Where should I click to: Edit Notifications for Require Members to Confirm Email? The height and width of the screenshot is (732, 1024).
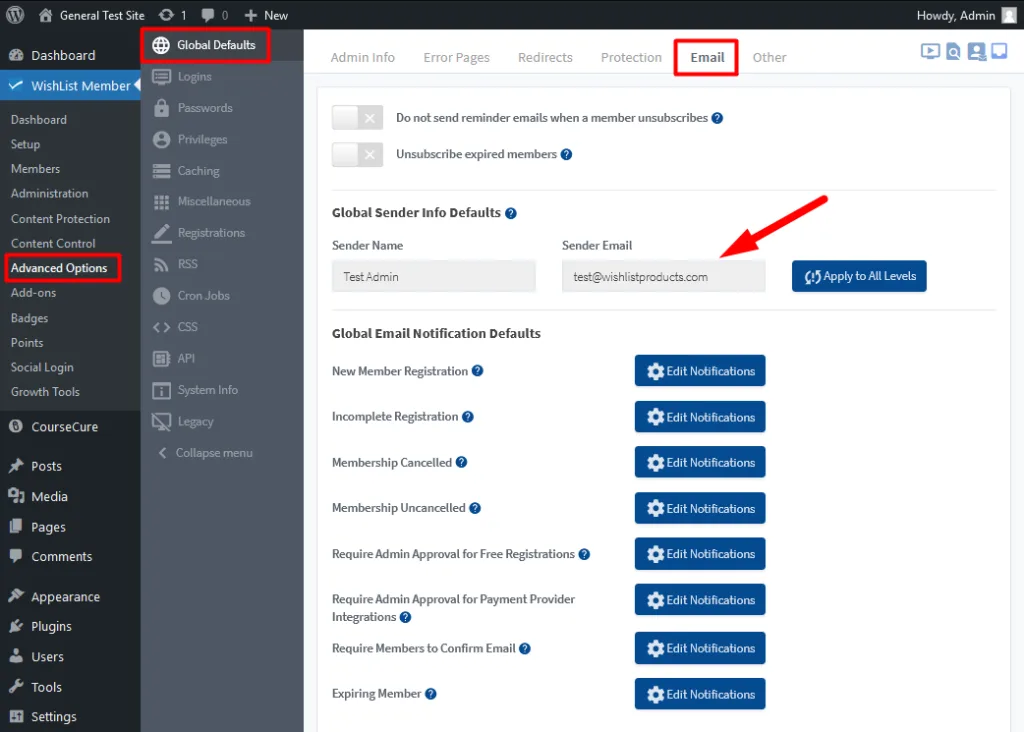pos(699,648)
